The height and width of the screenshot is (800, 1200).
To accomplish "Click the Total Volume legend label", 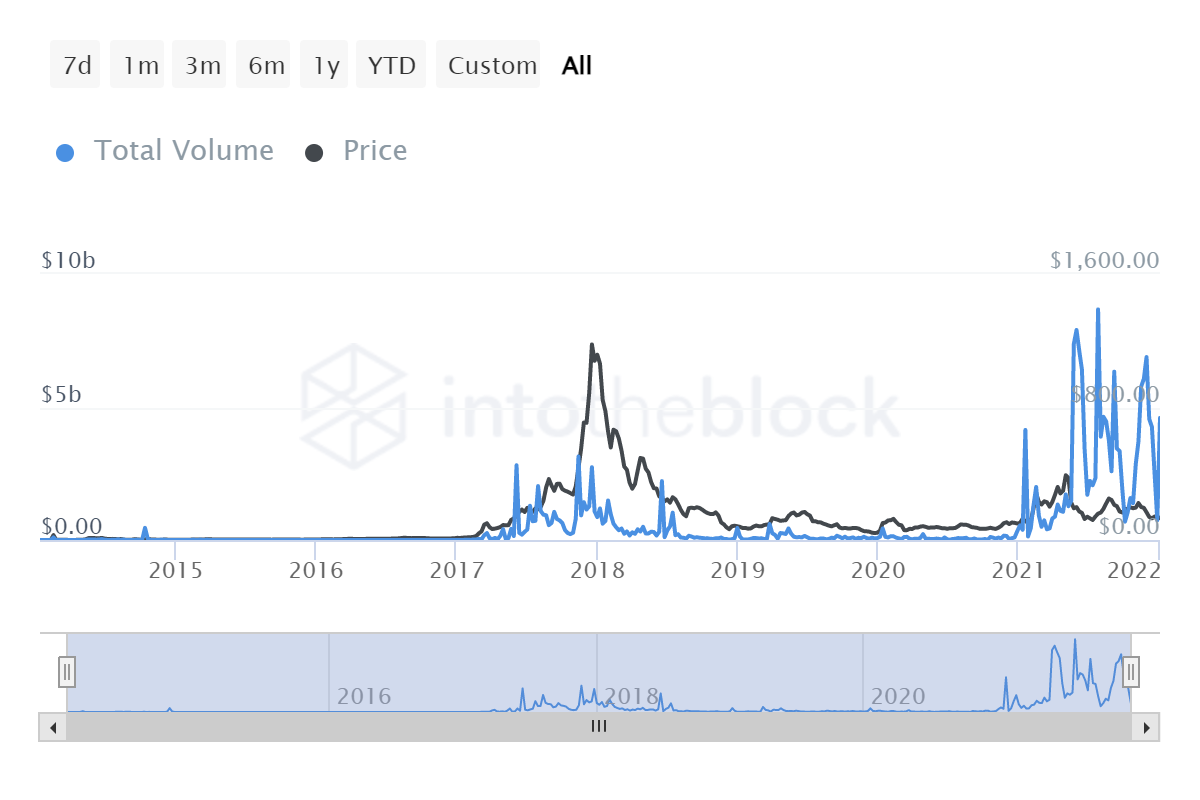I will 183,151.
